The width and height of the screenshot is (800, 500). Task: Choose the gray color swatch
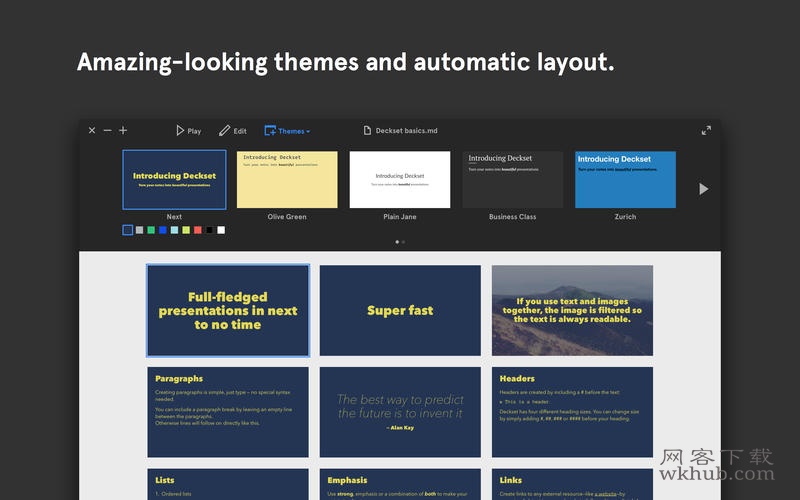click(139, 230)
